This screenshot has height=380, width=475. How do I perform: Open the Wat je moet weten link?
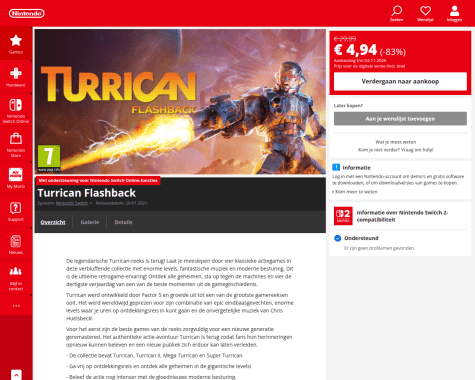point(396,142)
